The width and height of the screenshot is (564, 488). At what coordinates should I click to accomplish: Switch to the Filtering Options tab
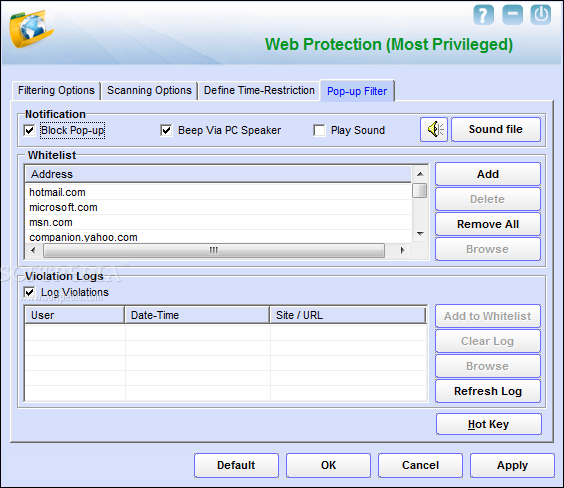pyautogui.click(x=56, y=90)
